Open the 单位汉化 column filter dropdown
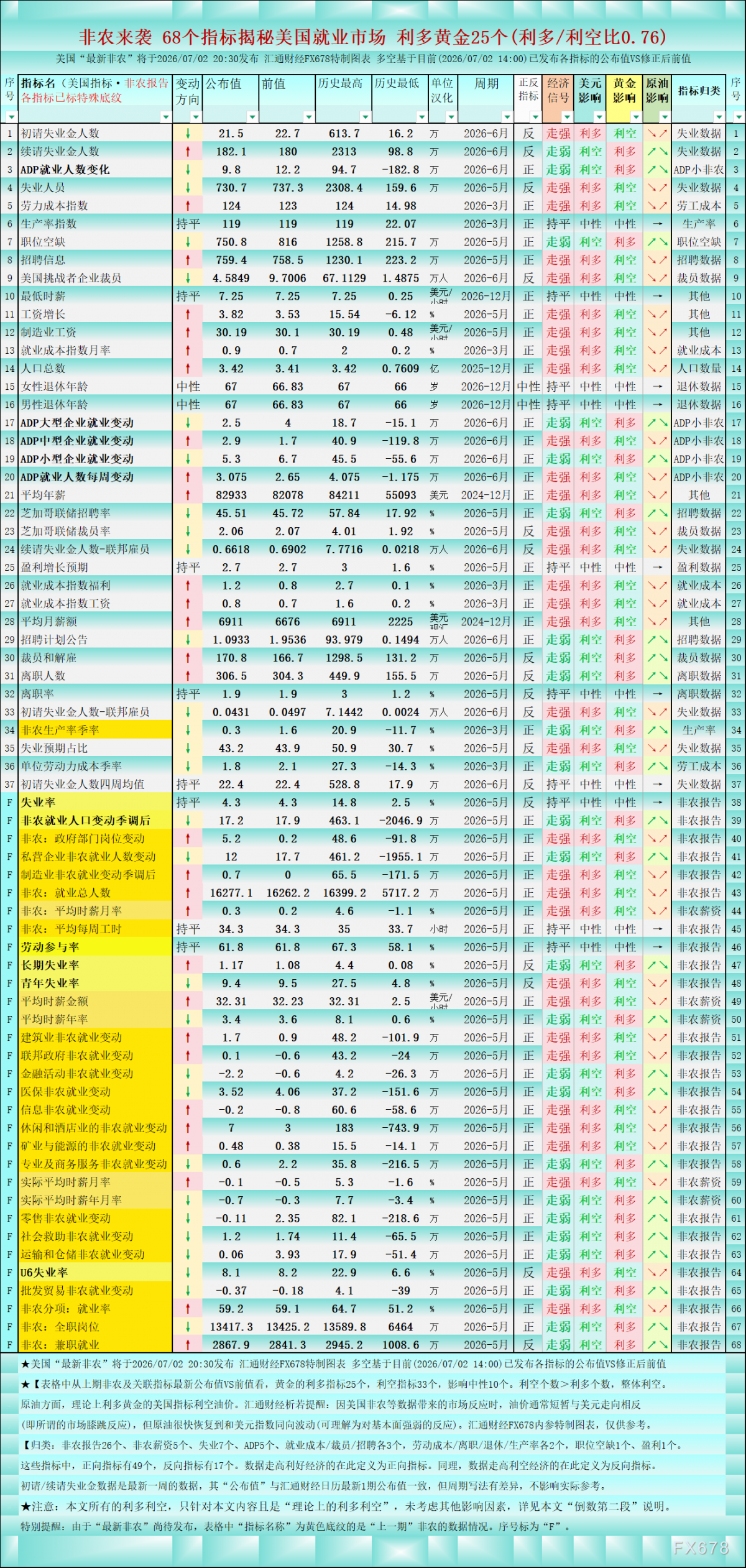The width and height of the screenshot is (746, 1568). [x=451, y=116]
